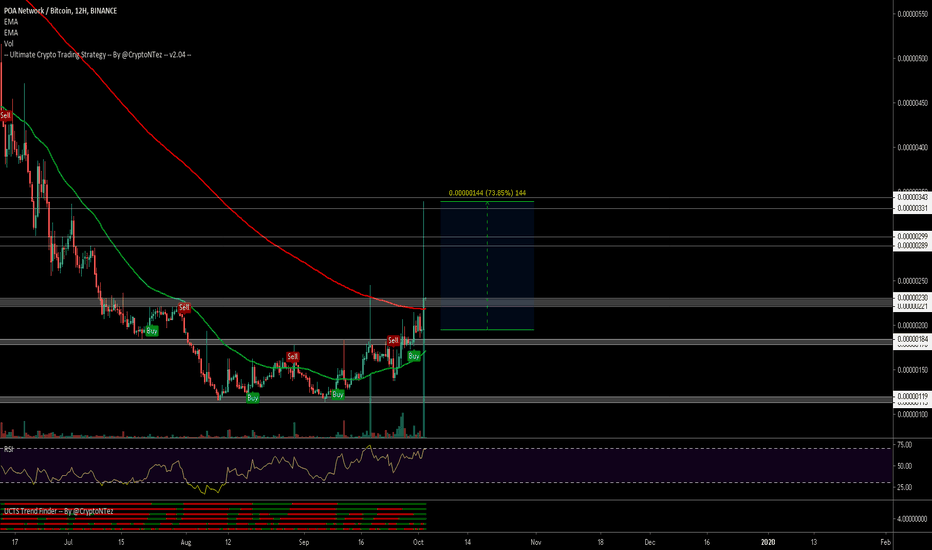Click the Nov date on time axis
Screen dimensions: 932x550
[536, 542]
